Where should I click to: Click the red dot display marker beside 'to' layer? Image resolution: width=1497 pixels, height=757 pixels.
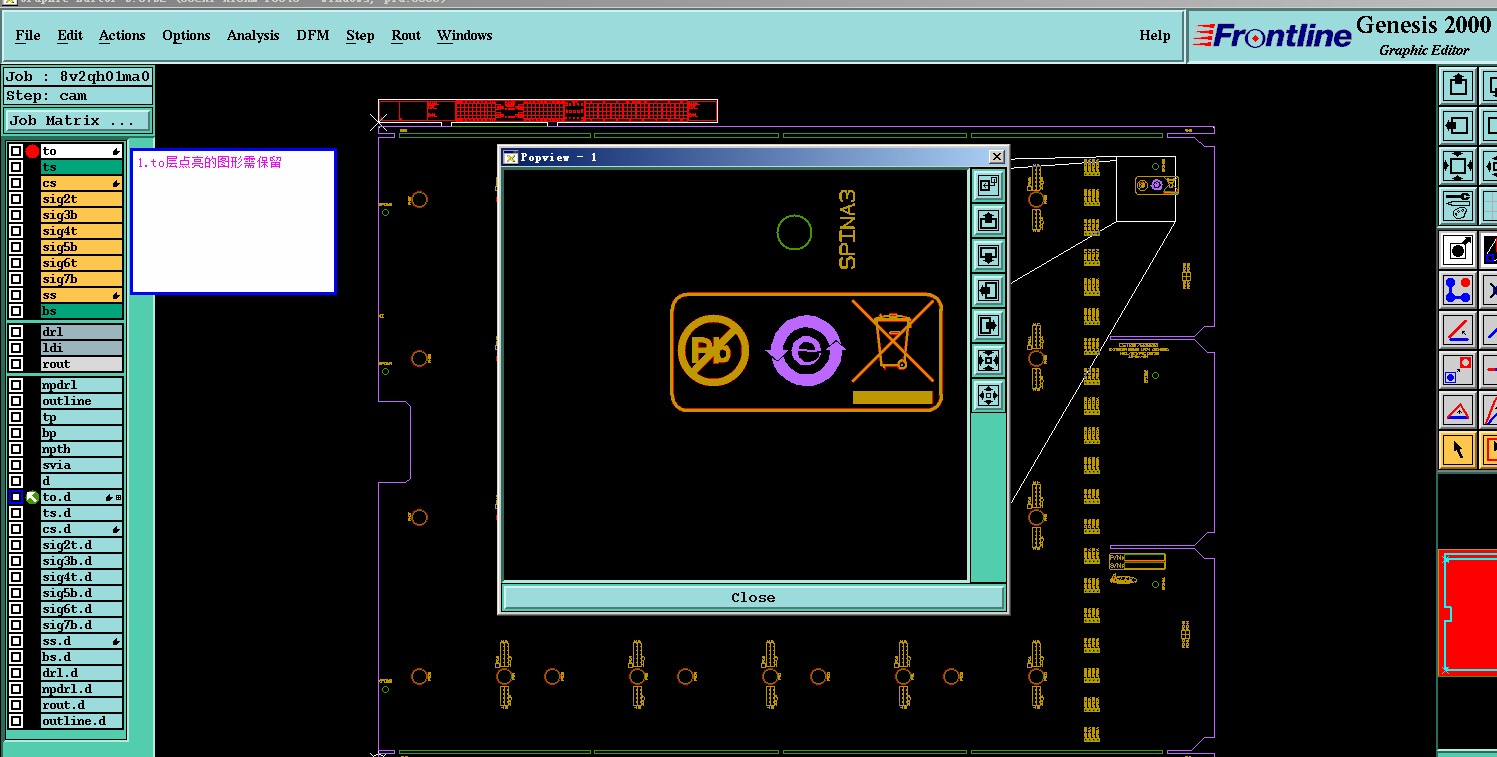click(x=32, y=151)
